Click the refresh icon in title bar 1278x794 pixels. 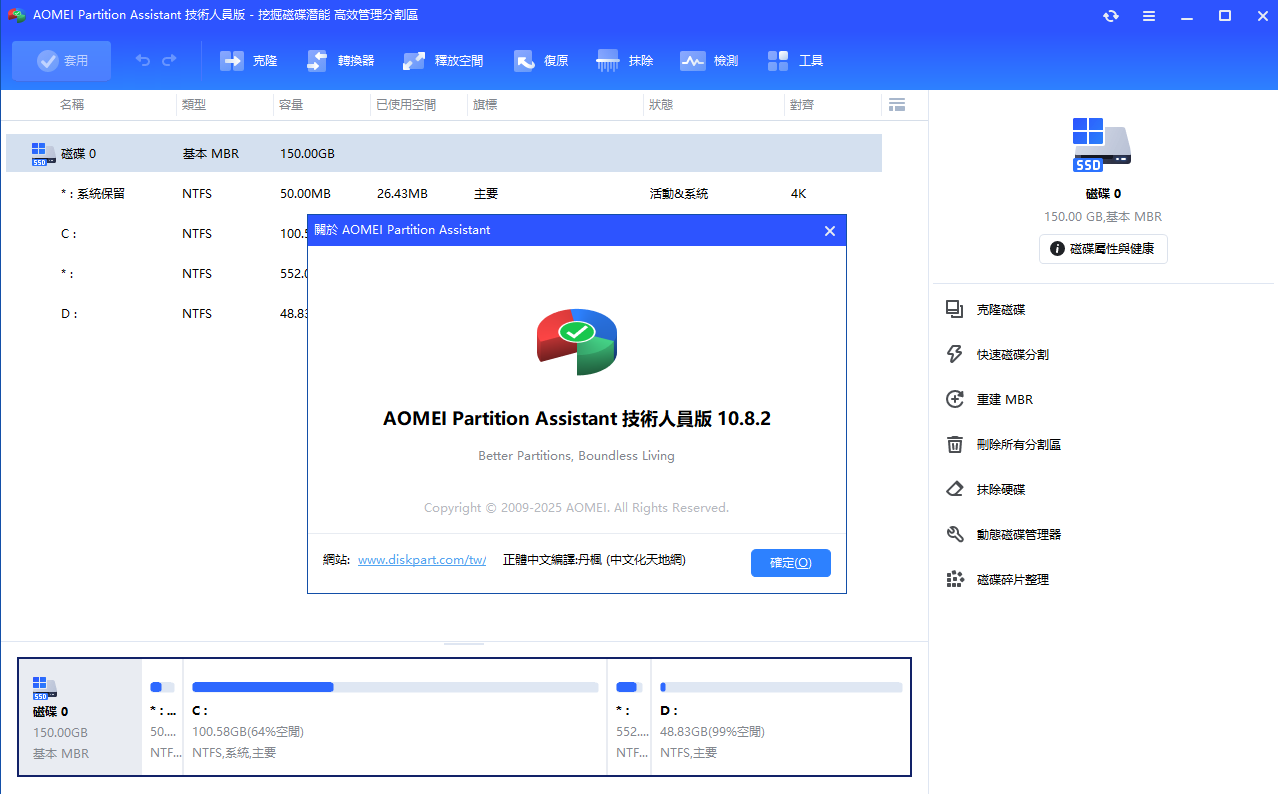(1111, 16)
